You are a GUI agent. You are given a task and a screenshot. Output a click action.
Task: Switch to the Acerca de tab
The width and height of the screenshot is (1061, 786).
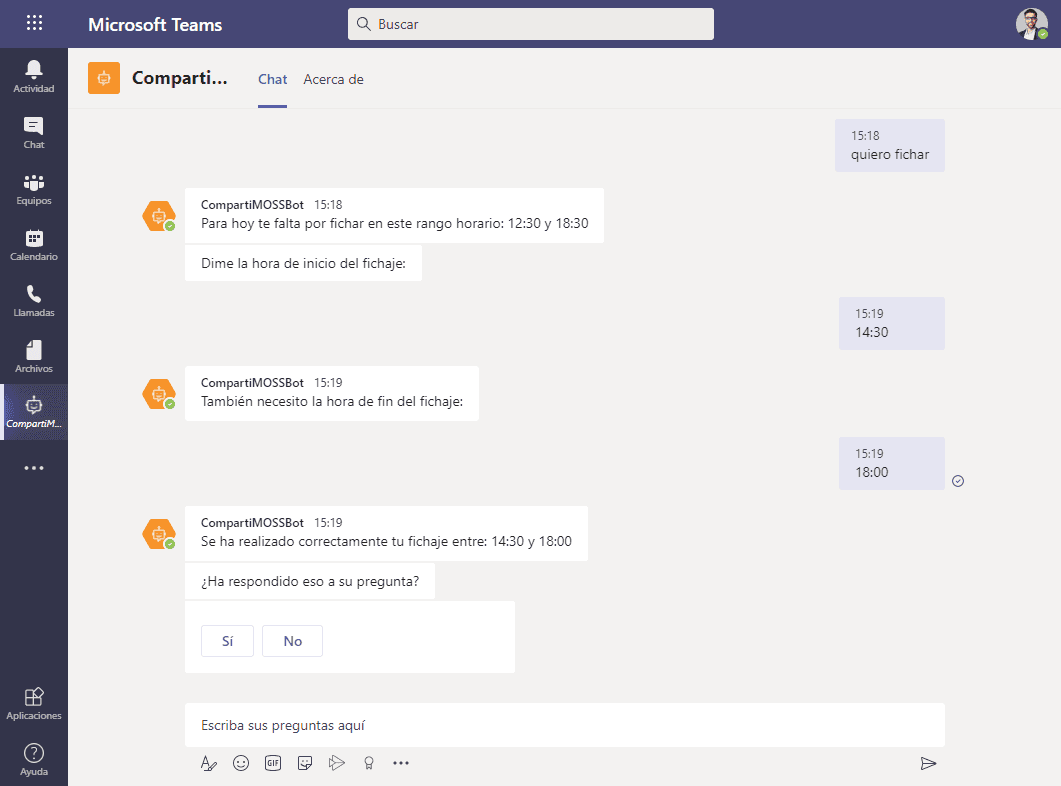pos(334,79)
